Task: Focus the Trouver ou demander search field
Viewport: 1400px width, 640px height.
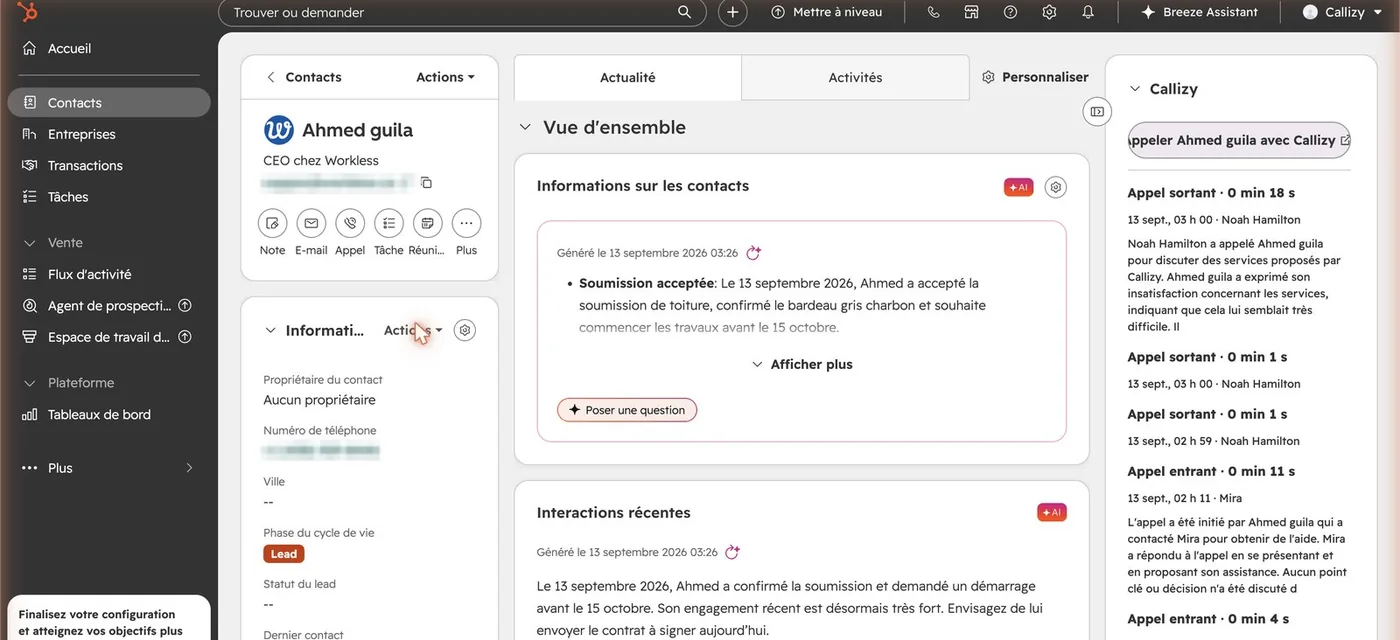Action: [x=462, y=13]
